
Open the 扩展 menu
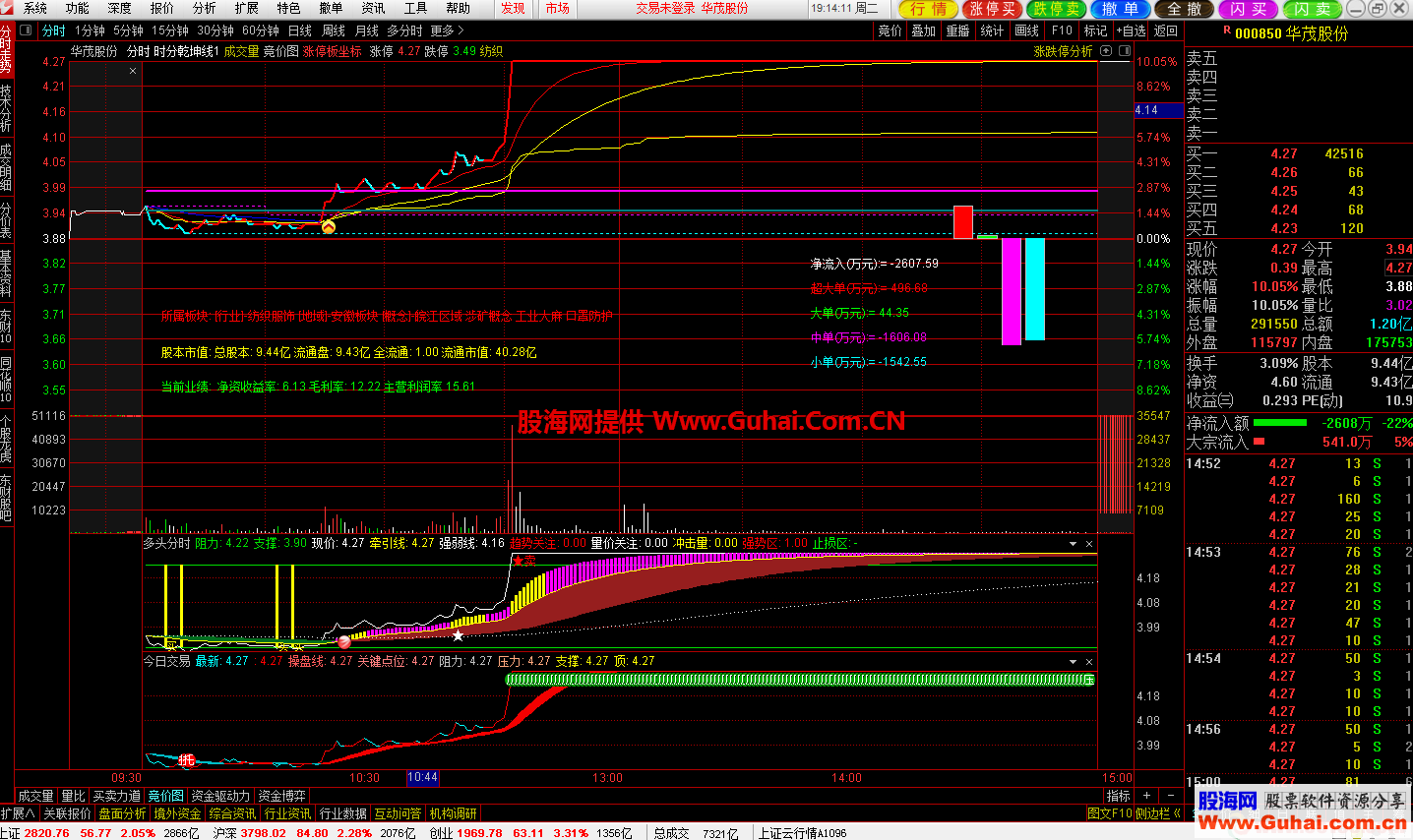point(247,8)
